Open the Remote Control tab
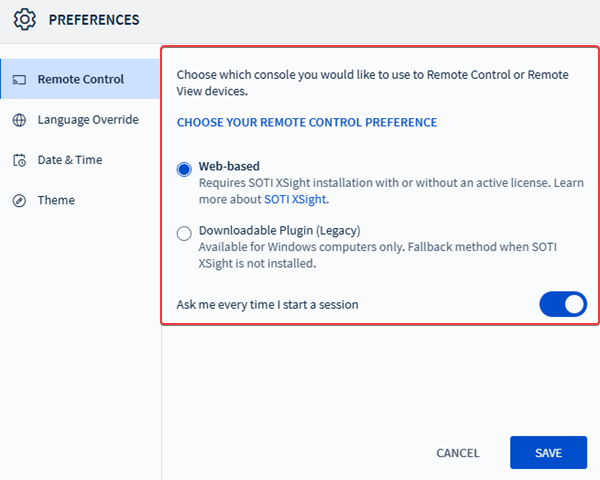This screenshot has width=600, height=480. [x=80, y=80]
